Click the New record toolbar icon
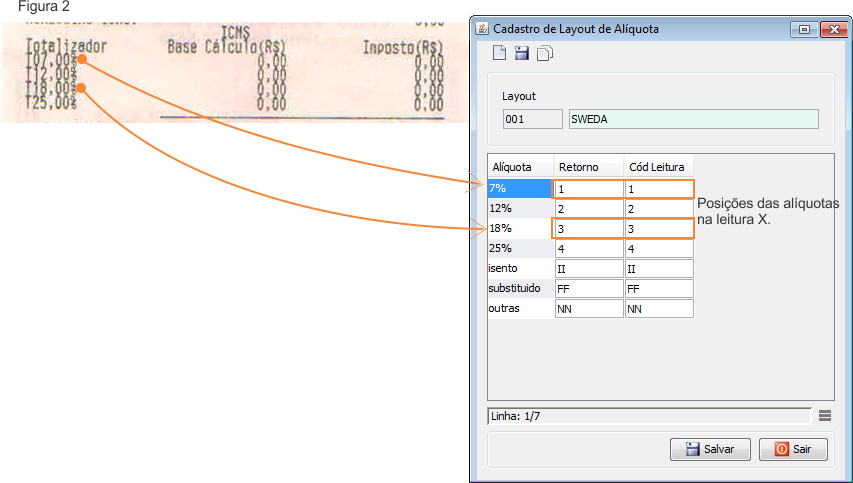This screenshot has height=483, width=853. [x=499, y=54]
